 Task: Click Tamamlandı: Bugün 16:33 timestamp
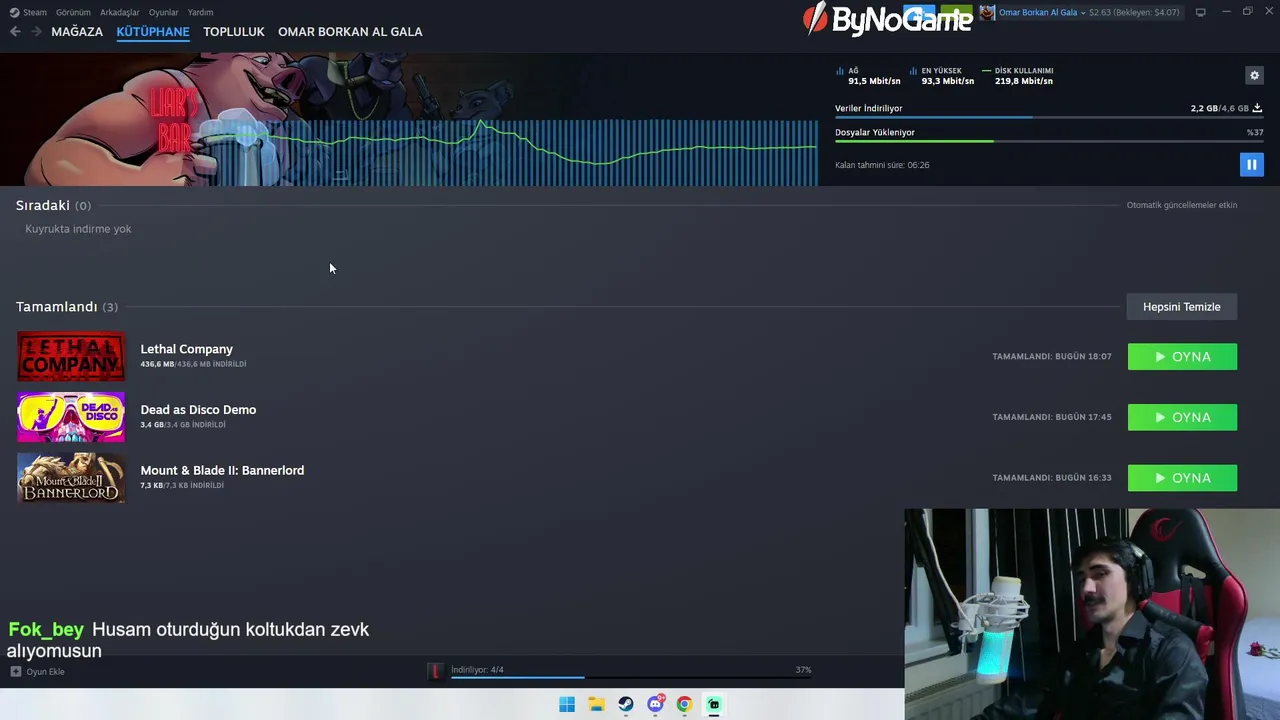(x=1052, y=478)
